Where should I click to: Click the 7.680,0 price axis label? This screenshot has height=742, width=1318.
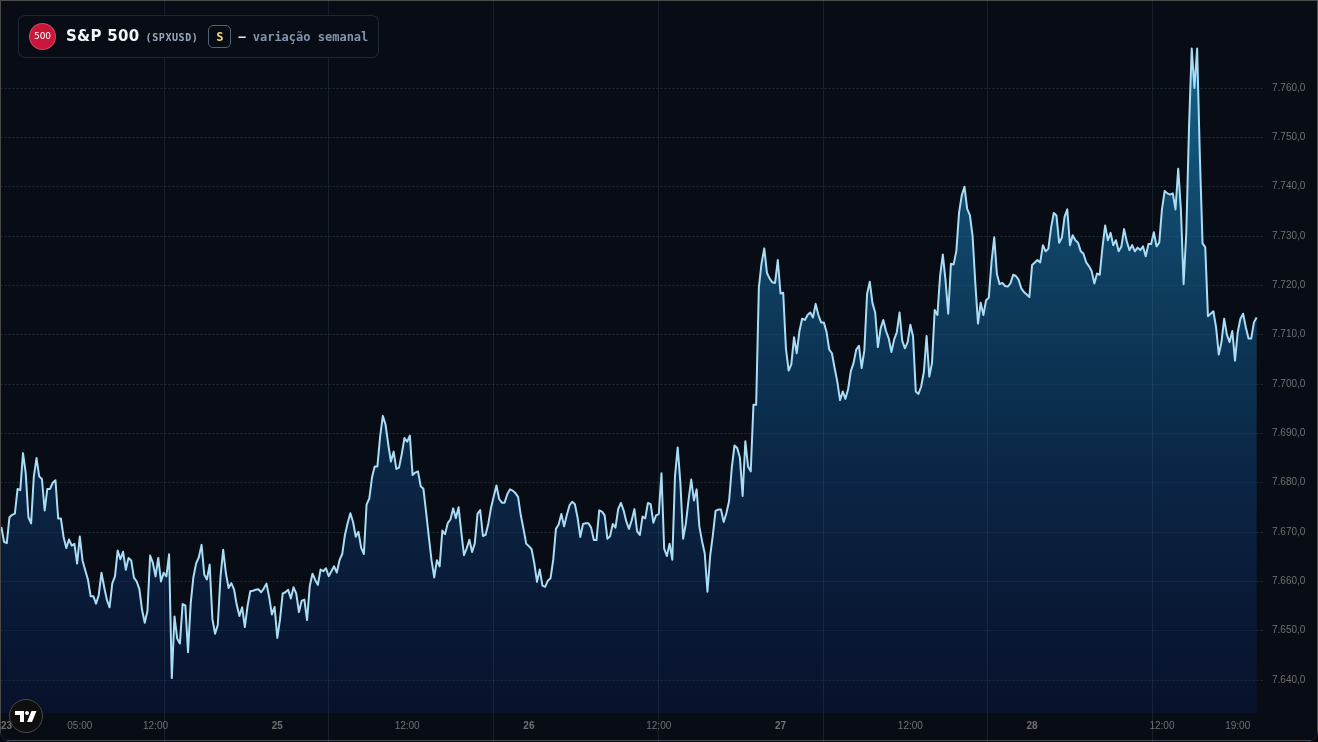tap(1289, 482)
